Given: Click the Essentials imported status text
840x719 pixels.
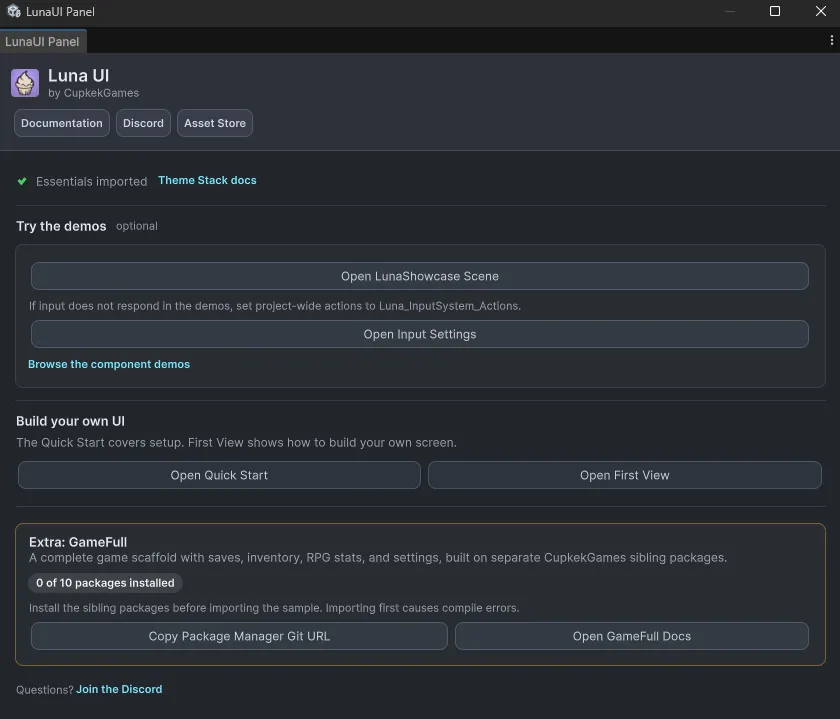Looking at the screenshot, I should [92, 182].
